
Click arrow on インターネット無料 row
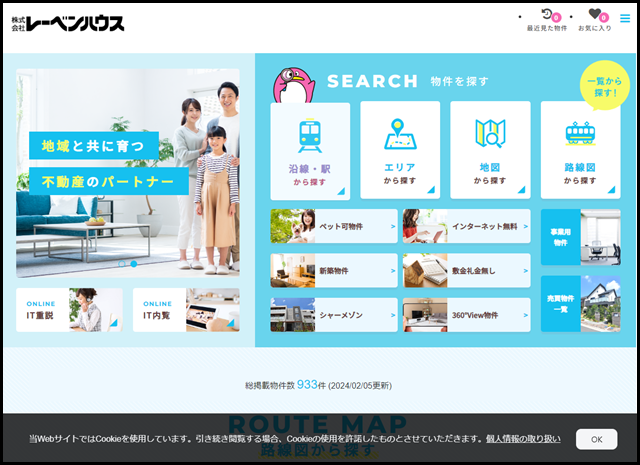pos(525,226)
